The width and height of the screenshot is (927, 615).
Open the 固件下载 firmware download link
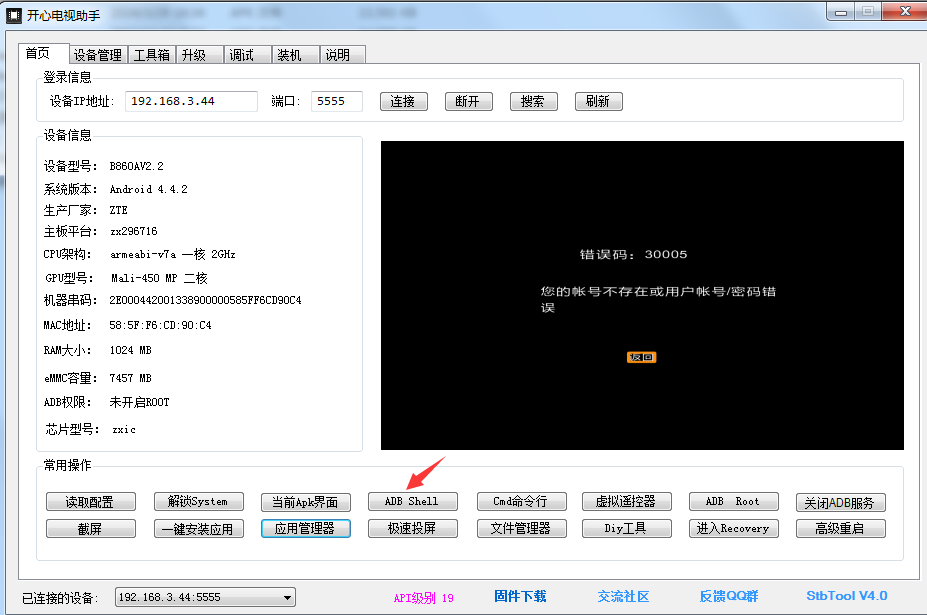click(520, 596)
